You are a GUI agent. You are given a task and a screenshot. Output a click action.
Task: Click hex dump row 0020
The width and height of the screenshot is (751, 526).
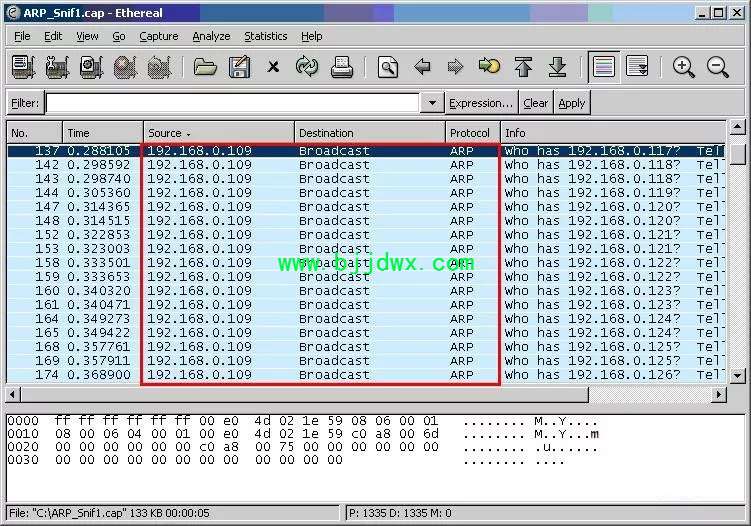[x=303, y=447]
